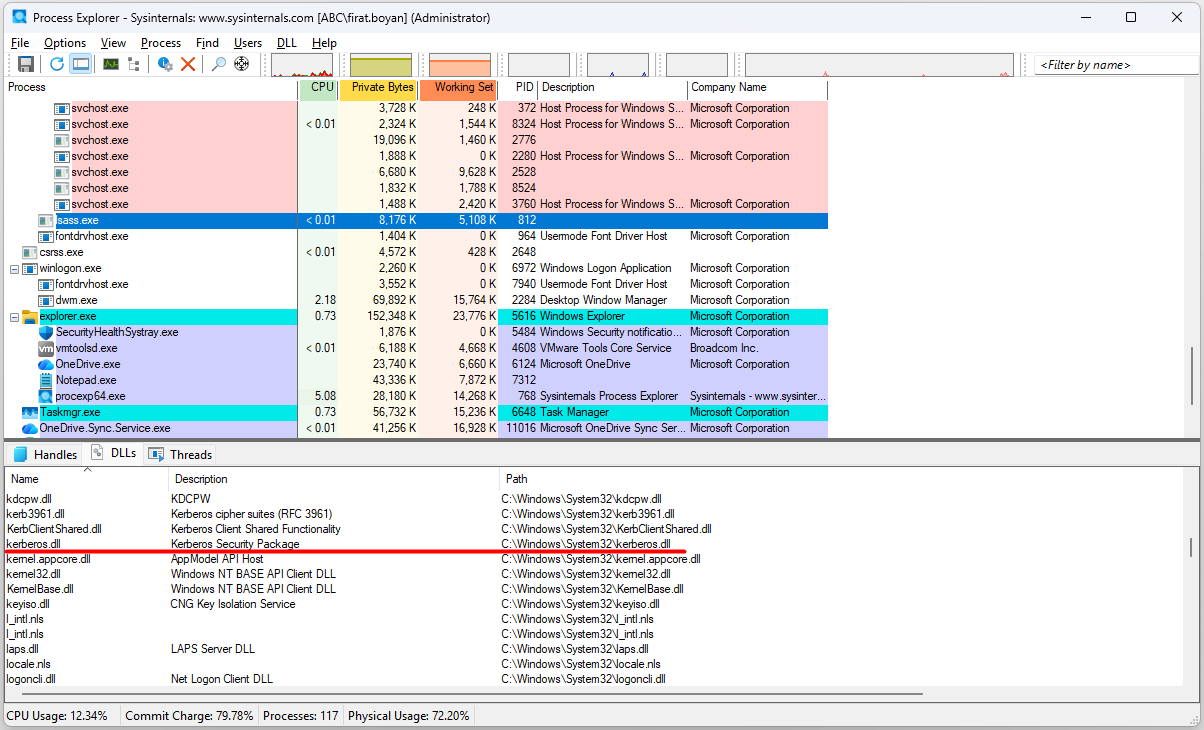The image size is (1204, 730).
Task: Switch to the DLLs tab
Action: pyautogui.click(x=114, y=453)
